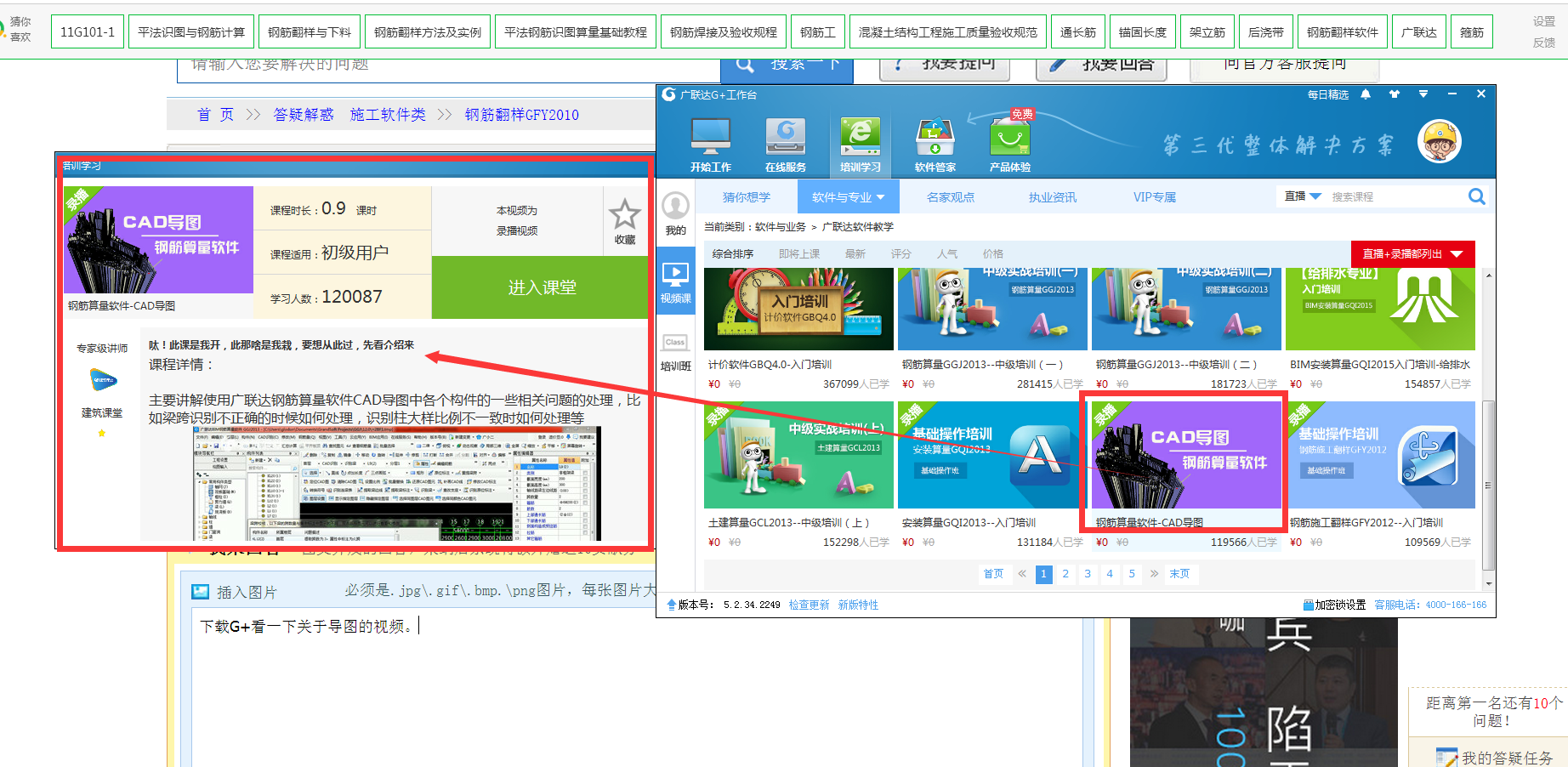Click 每日精选 in the title bar
This screenshot has width=1568, height=767.
pos(1328,94)
